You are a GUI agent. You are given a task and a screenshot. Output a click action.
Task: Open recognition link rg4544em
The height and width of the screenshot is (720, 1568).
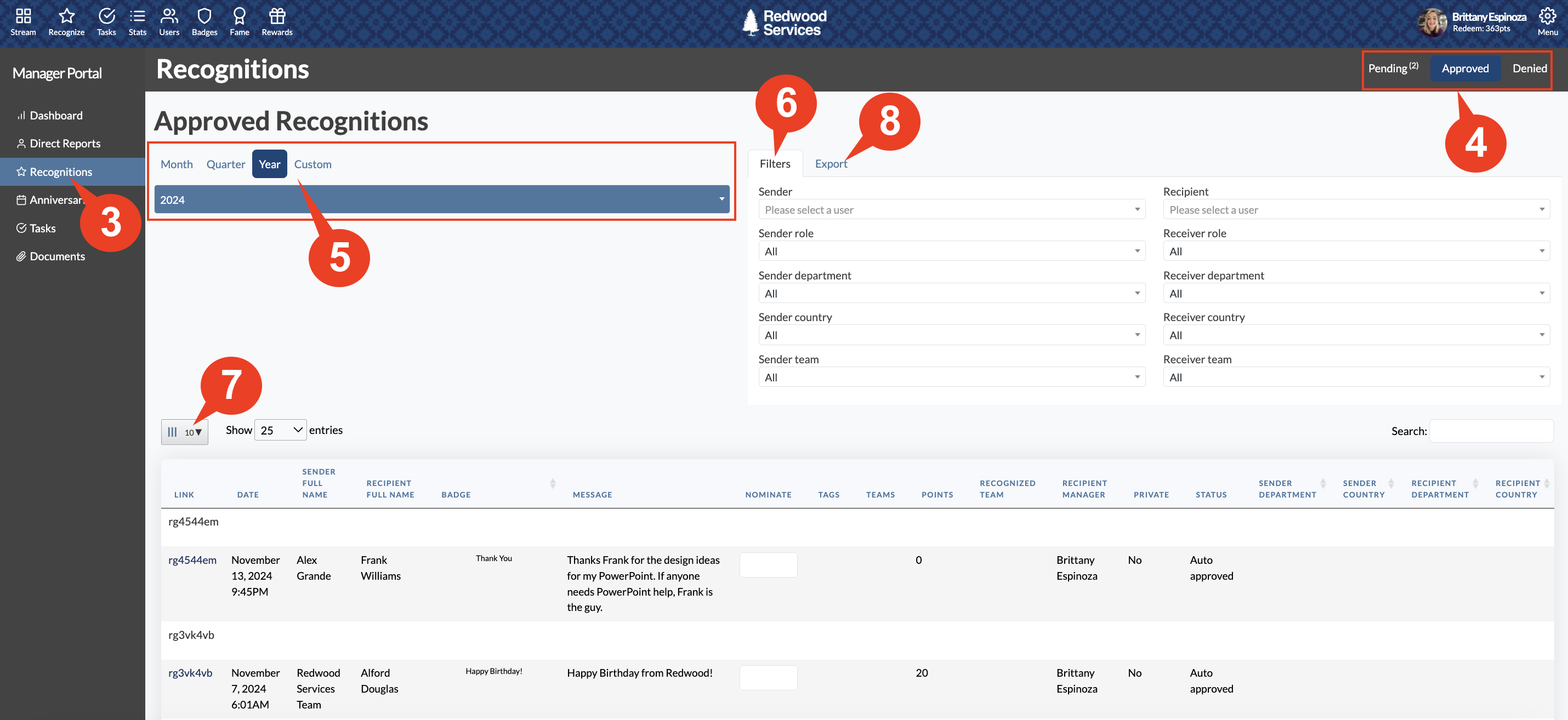(x=192, y=560)
